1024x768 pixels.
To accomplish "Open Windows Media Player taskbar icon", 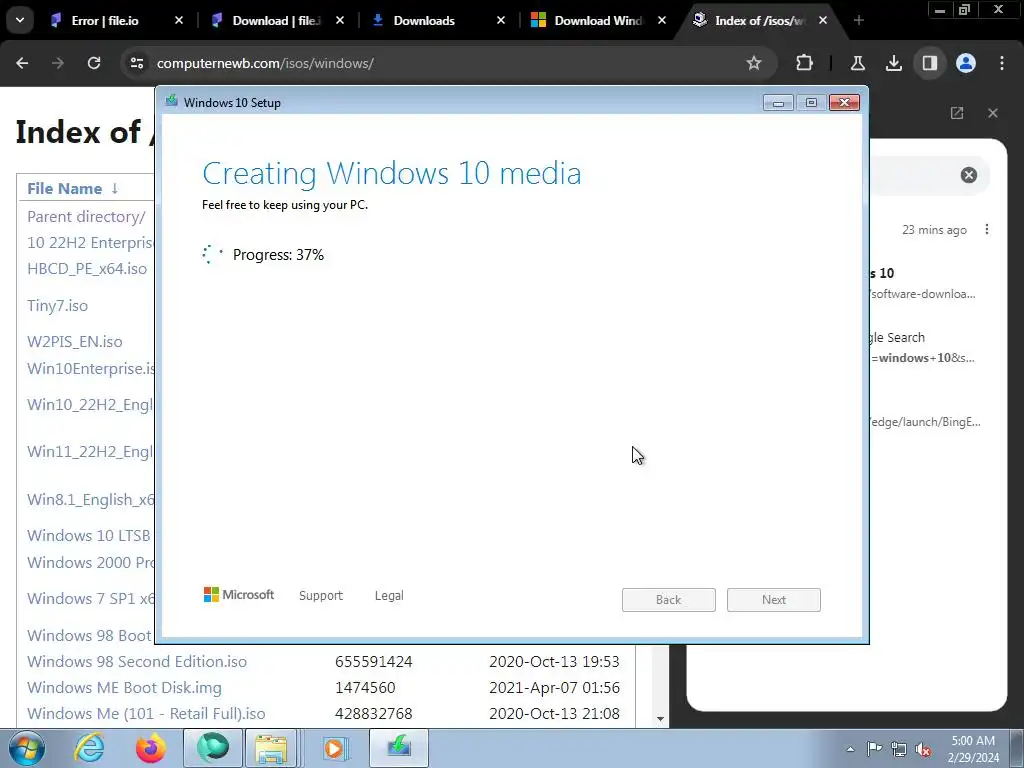I will pyautogui.click(x=335, y=748).
